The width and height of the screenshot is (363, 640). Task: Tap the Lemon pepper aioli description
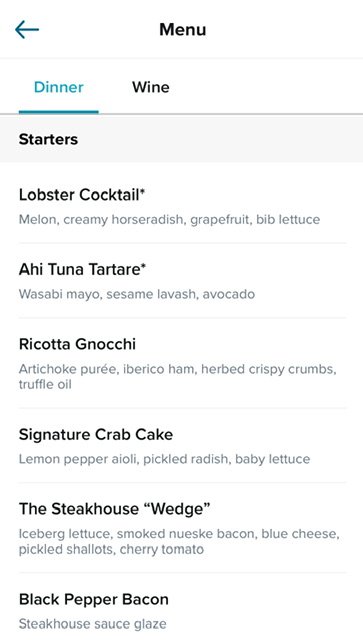[165, 459]
